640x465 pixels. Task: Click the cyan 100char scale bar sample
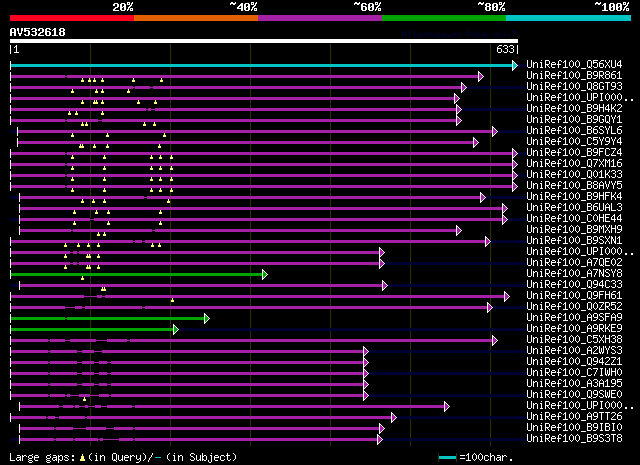(x=447, y=458)
